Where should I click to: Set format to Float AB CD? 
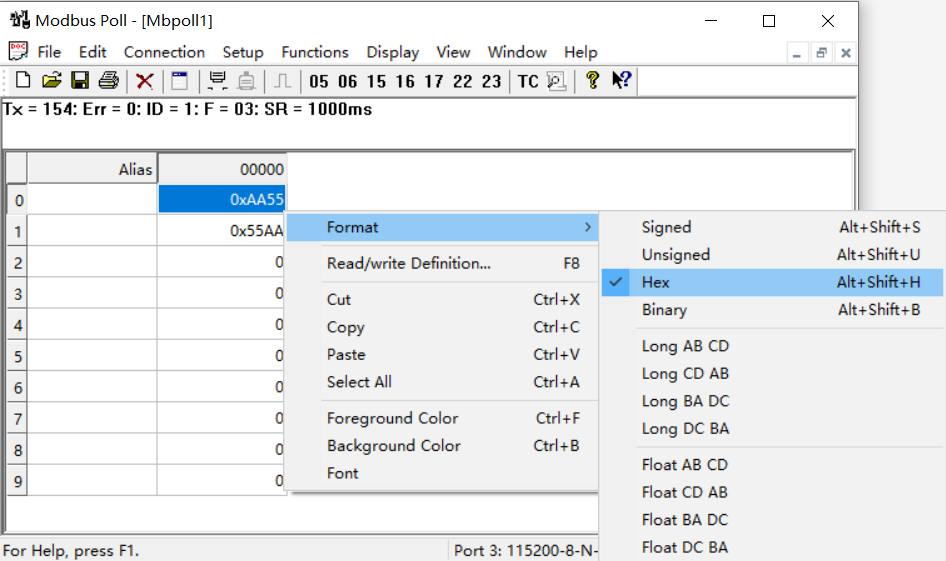(772, 465)
